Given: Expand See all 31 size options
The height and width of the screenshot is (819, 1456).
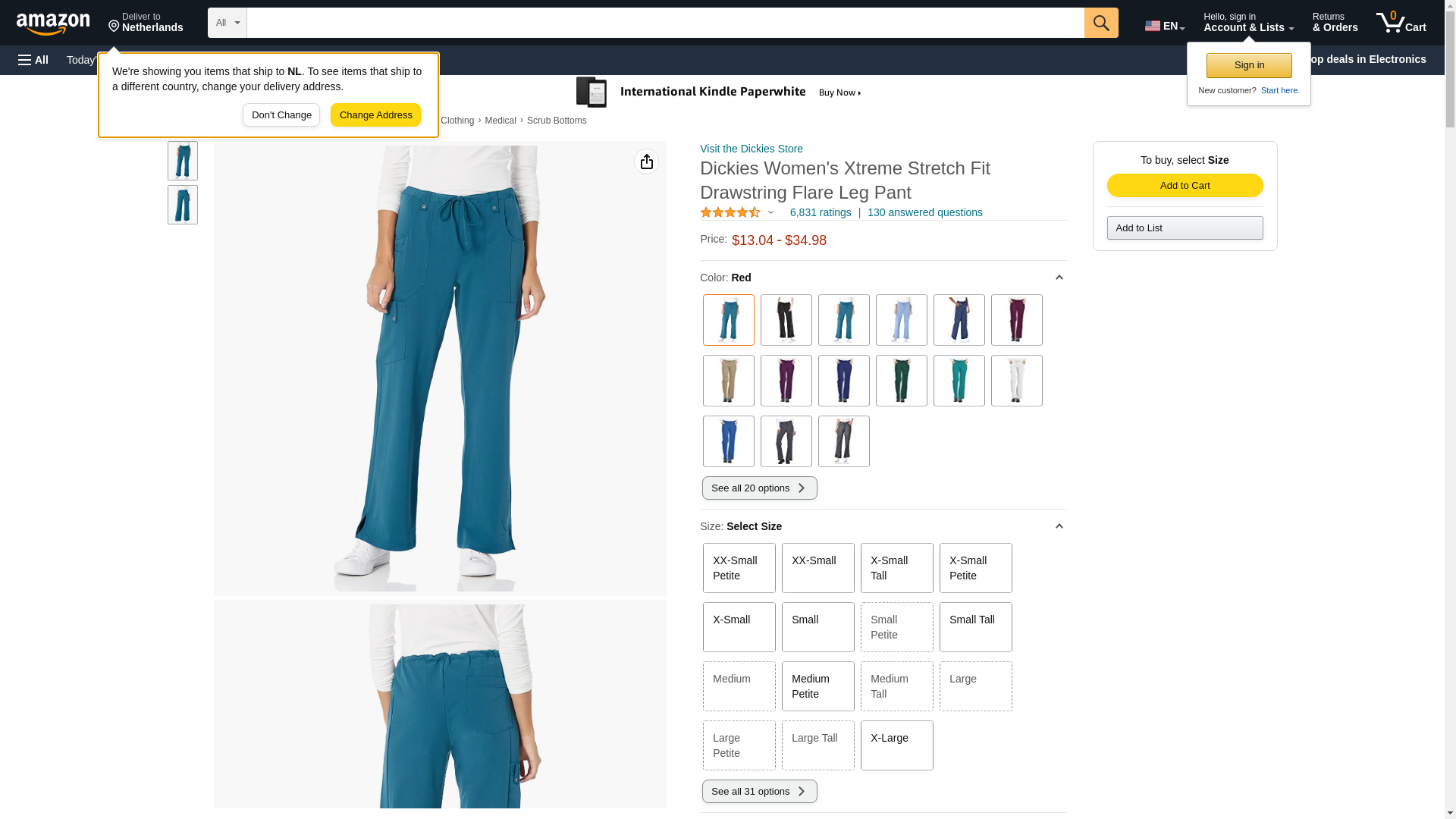Looking at the screenshot, I should pos(759,791).
